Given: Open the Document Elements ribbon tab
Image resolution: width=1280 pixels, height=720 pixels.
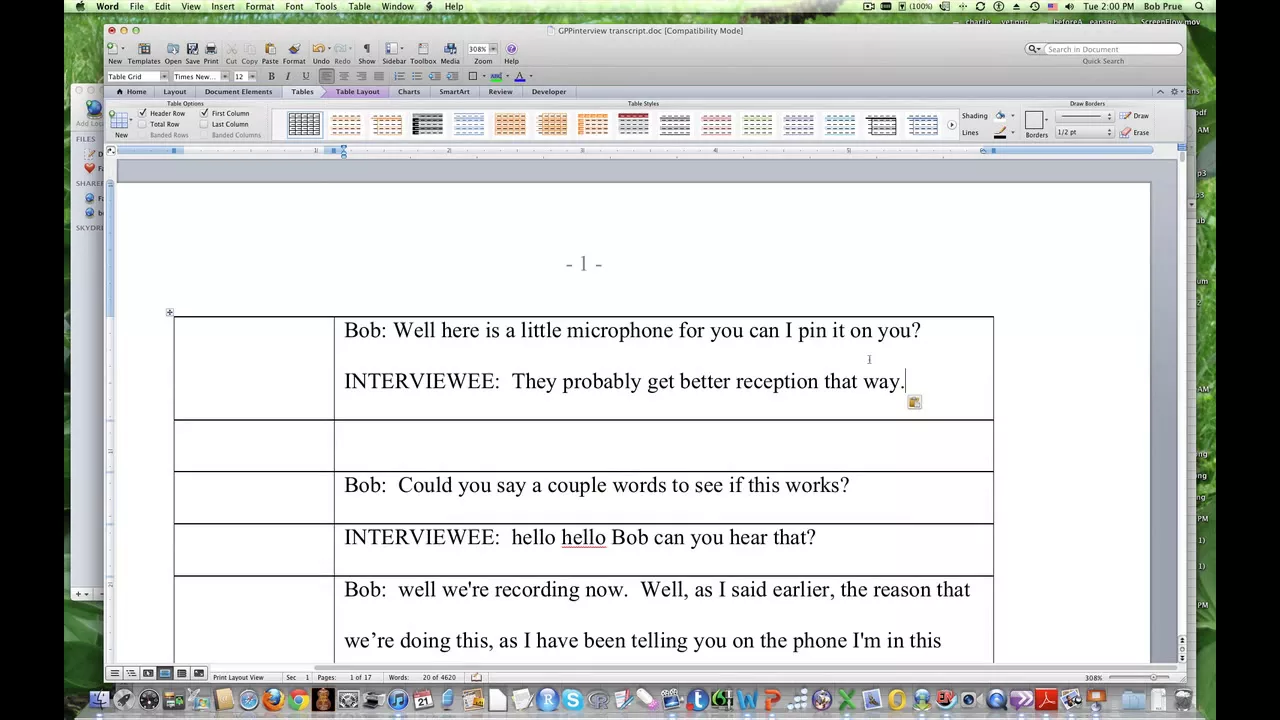Looking at the screenshot, I should pyautogui.click(x=238, y=92).
